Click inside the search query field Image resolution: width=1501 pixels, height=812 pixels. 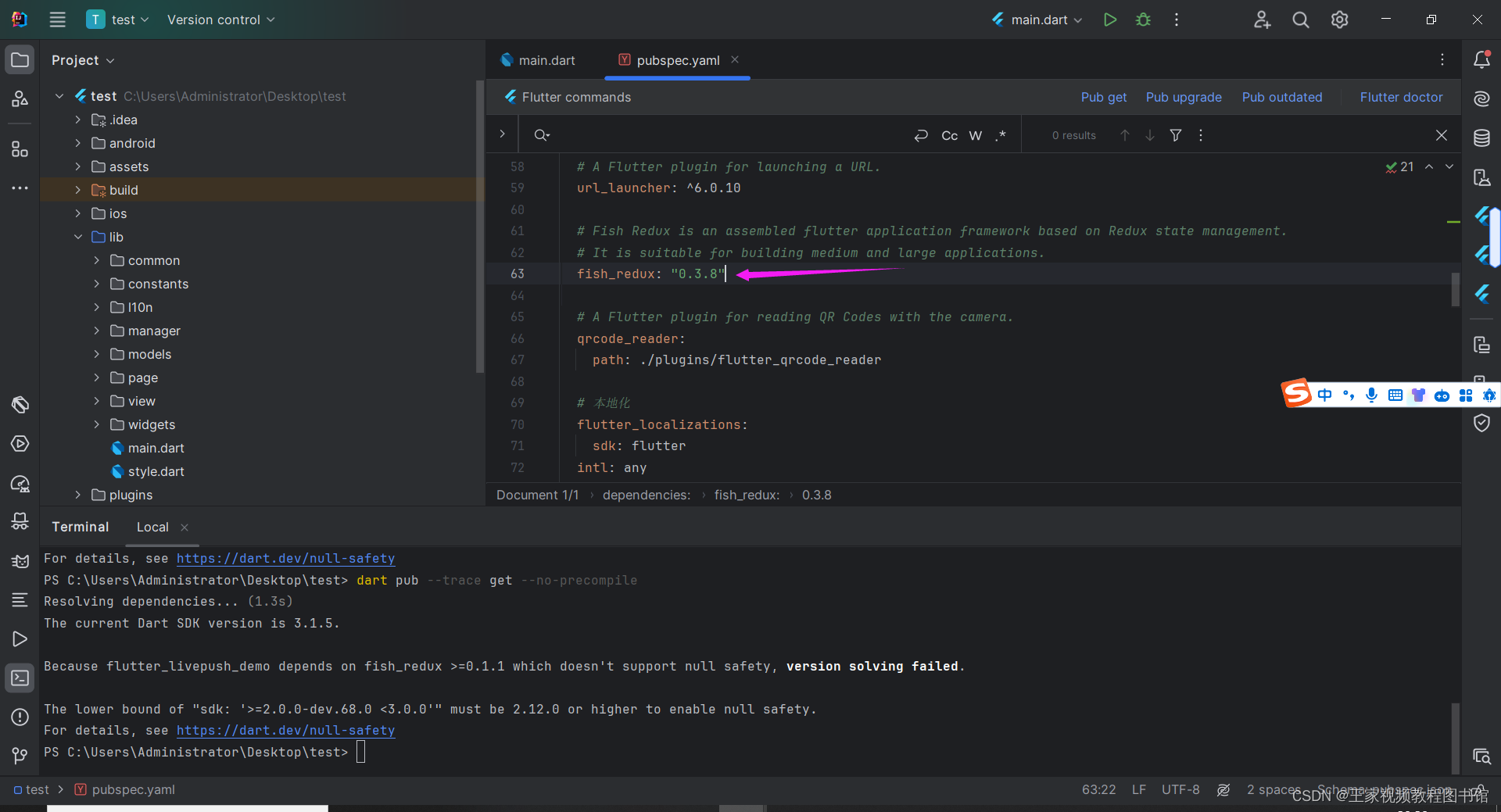[x=704, y=134]
